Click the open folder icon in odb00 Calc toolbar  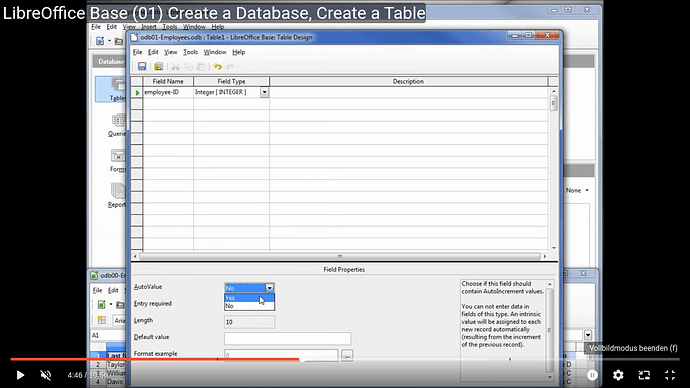click(x=120, y=304)
